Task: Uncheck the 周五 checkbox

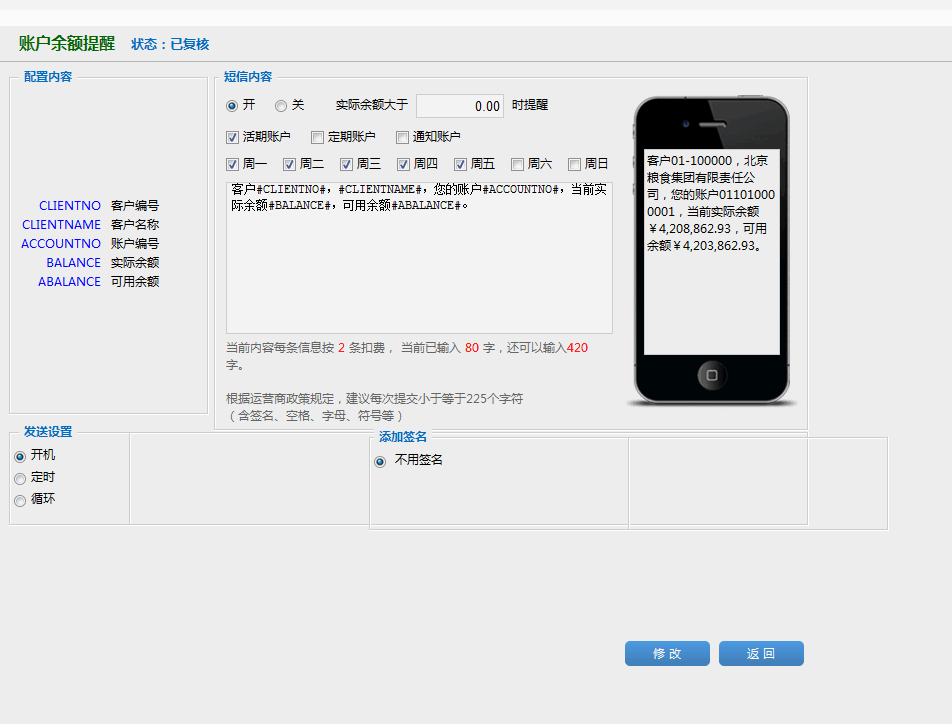Action: 461,165
